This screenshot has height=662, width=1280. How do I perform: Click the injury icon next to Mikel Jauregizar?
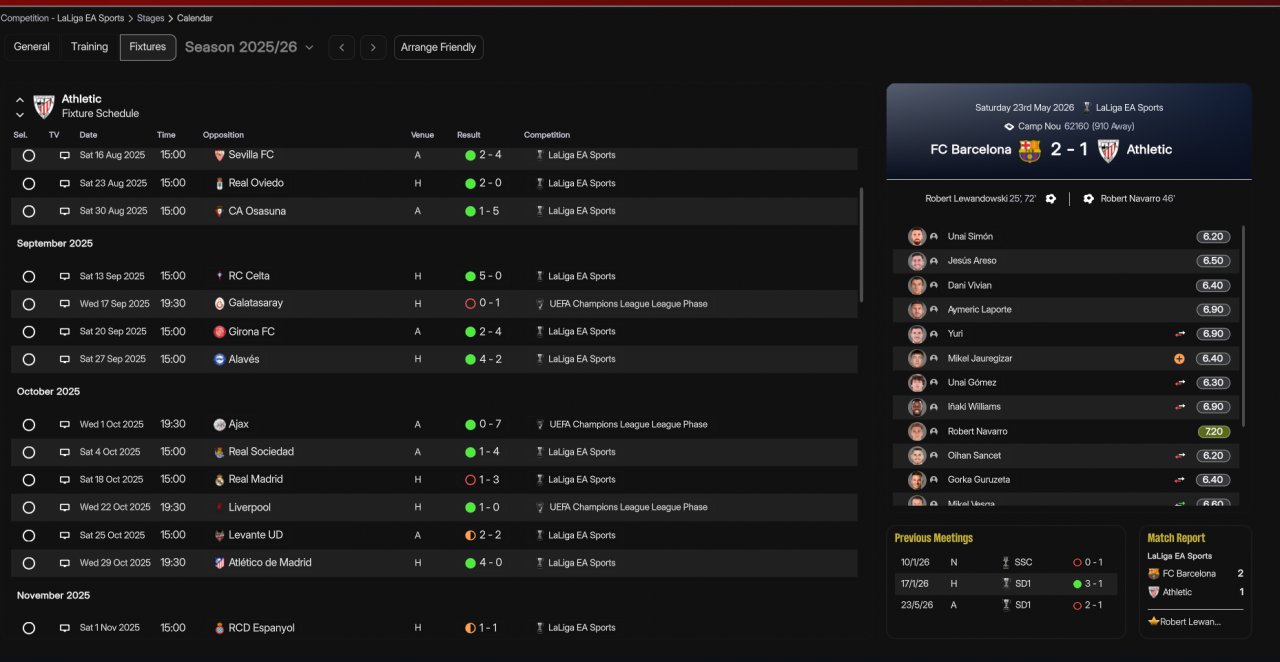tap(1180, 358)
